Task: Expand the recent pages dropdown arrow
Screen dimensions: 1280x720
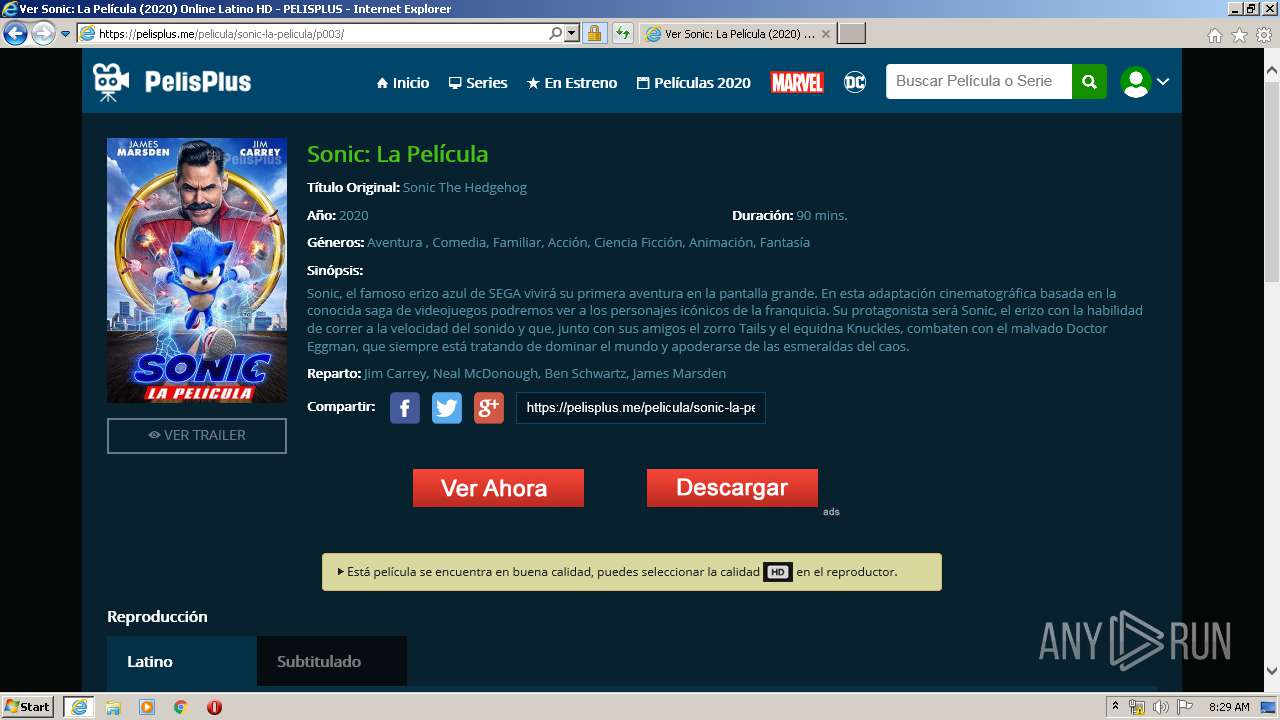Action: [x=66, y=34]
